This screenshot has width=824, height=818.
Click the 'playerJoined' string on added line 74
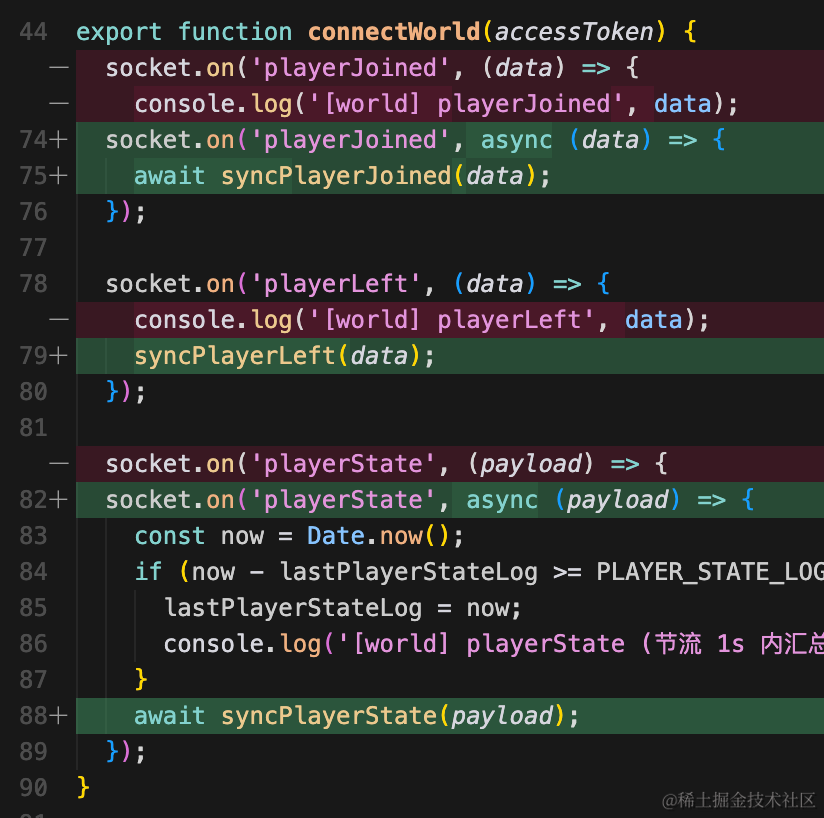click(351, 140)
